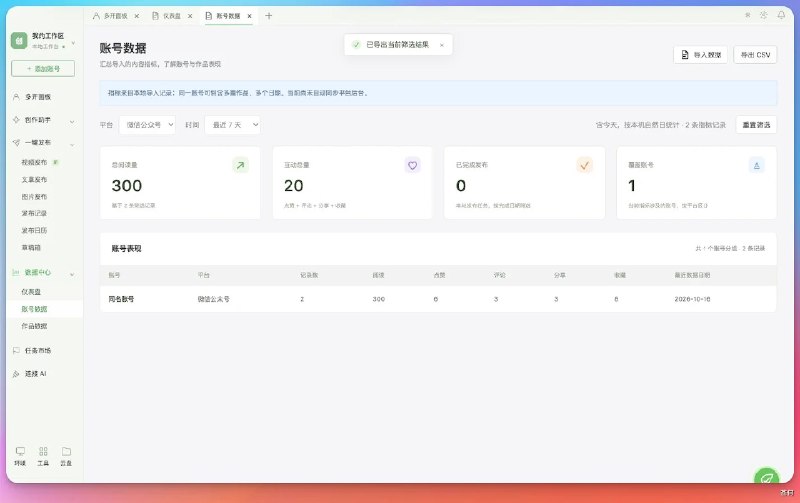Viewport: 800px width, 503px height.
Task: Open 文章发布 in sidebar
Action: (x=34, y=180)
